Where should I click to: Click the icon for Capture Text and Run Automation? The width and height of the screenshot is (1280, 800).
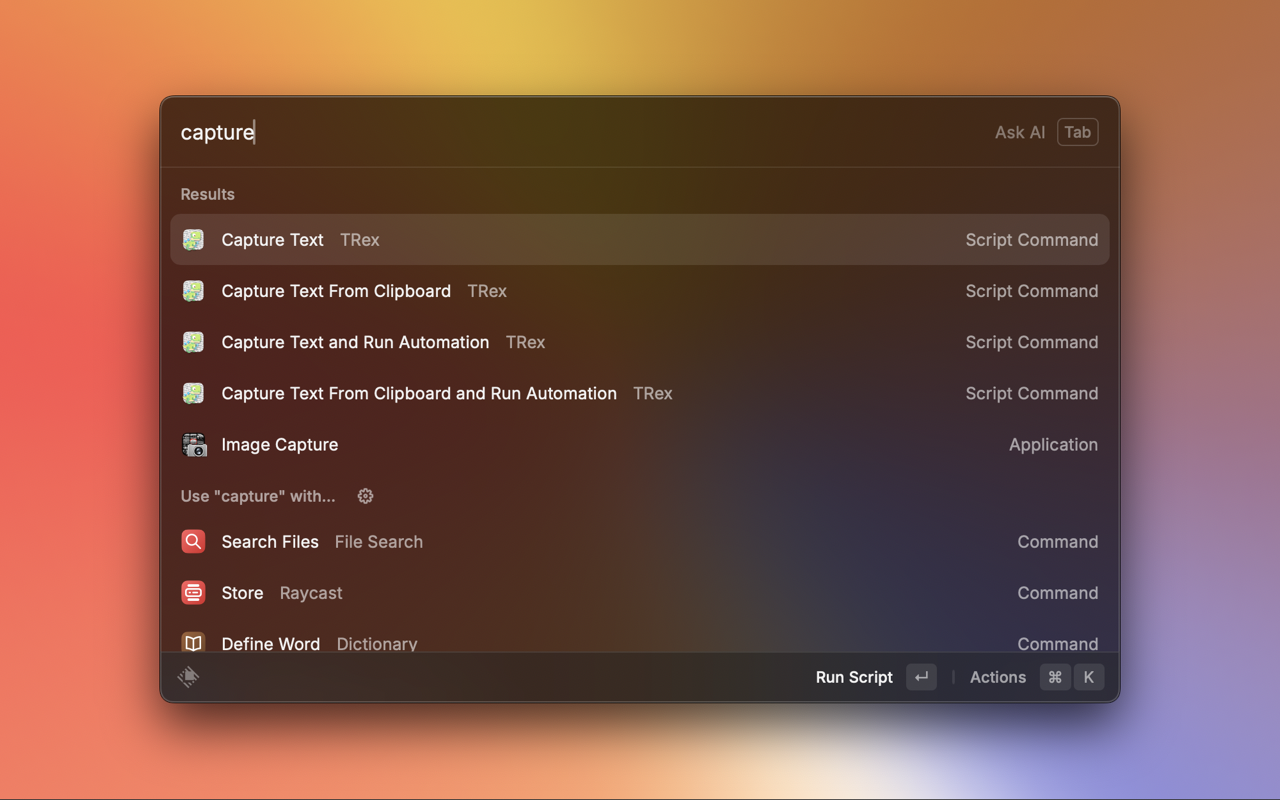tap(193, 342)
